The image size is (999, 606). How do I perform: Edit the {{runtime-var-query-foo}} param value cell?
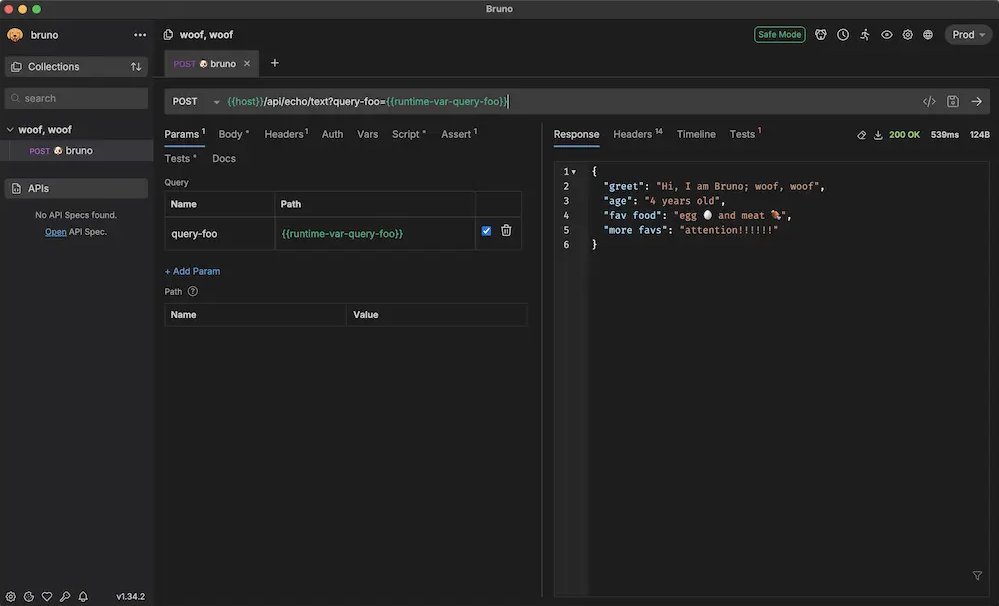point(375,234)
